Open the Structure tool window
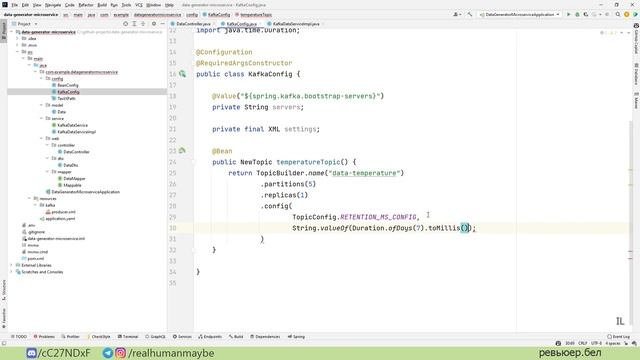640x360 pixels. (4, 290)
